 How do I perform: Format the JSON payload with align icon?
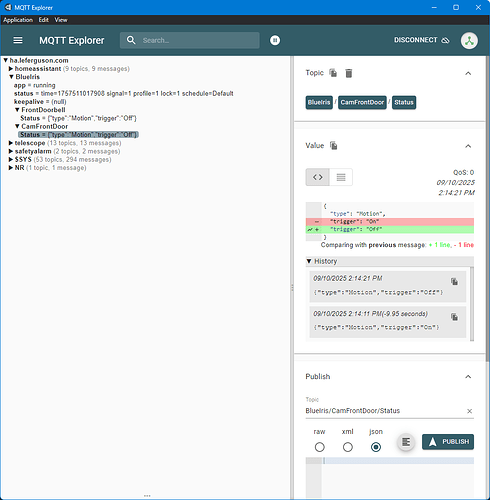click(406, 442)
